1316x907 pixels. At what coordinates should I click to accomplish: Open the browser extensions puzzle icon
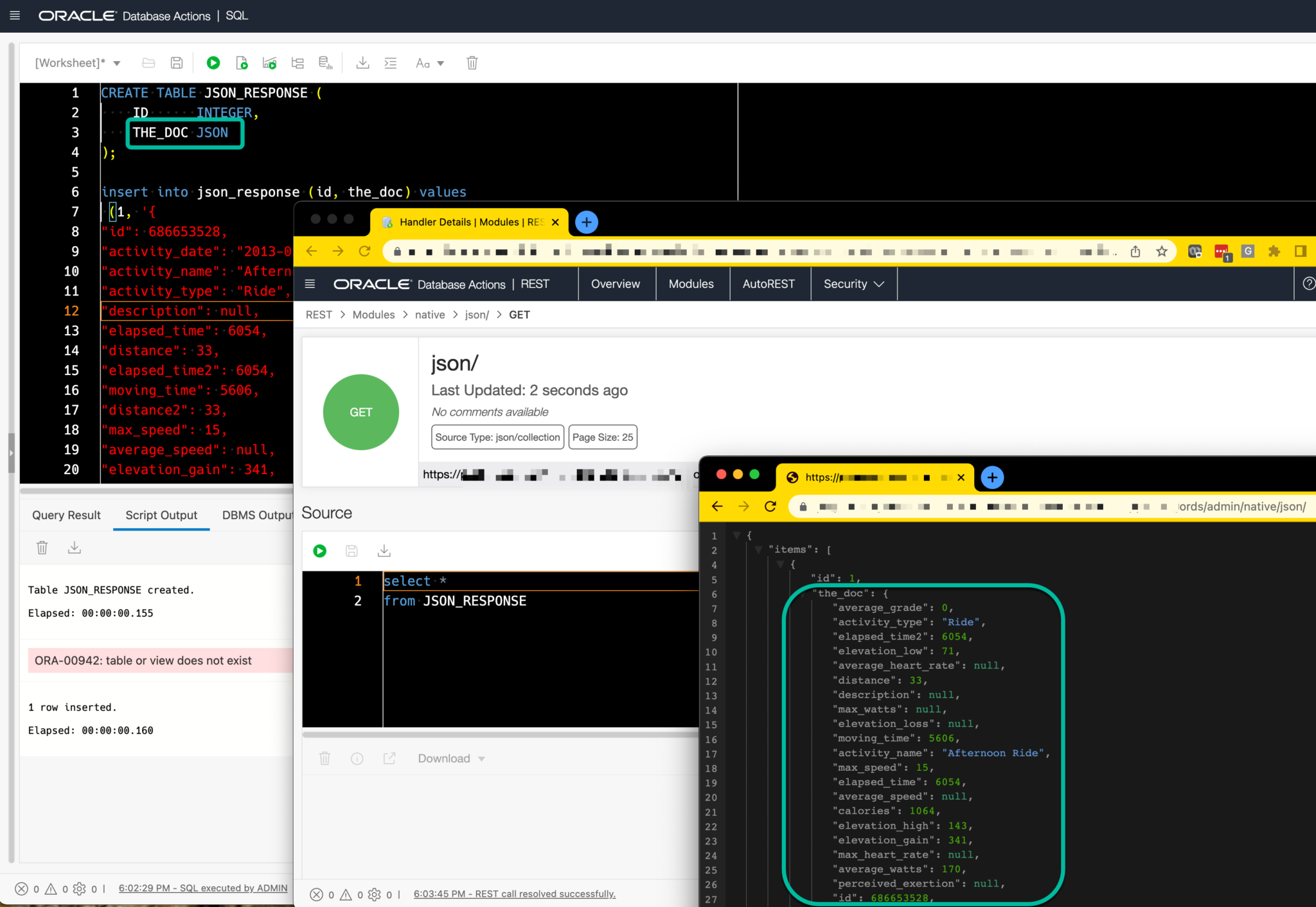(1274, 251)
